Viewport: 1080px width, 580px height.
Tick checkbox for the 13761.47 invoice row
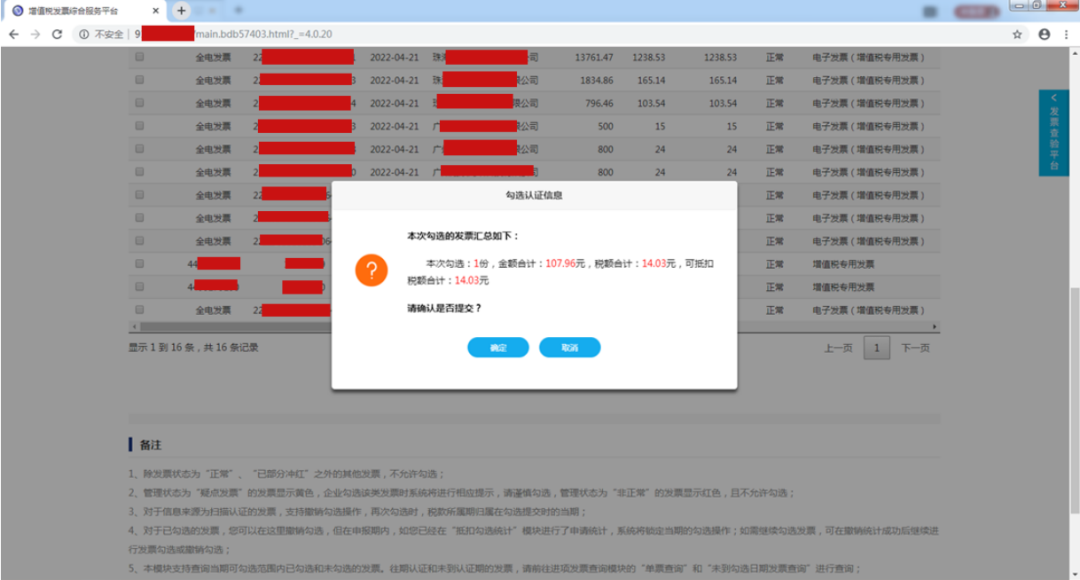tap(140, 57)
